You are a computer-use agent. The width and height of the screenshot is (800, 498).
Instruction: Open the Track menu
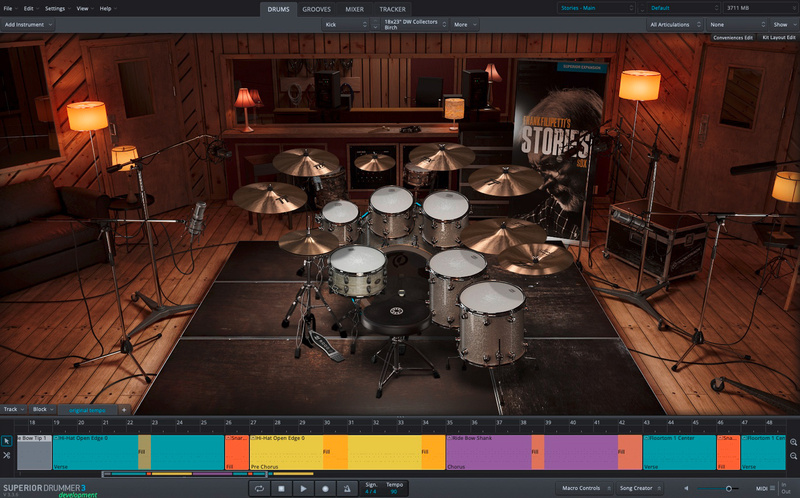click(x=14, y=409)
